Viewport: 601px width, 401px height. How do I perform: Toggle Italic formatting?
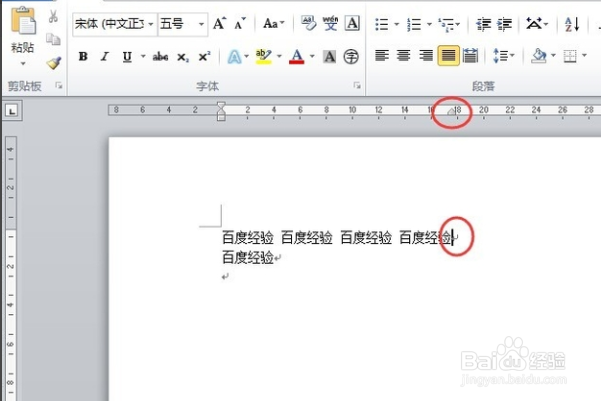coord(105,57)
